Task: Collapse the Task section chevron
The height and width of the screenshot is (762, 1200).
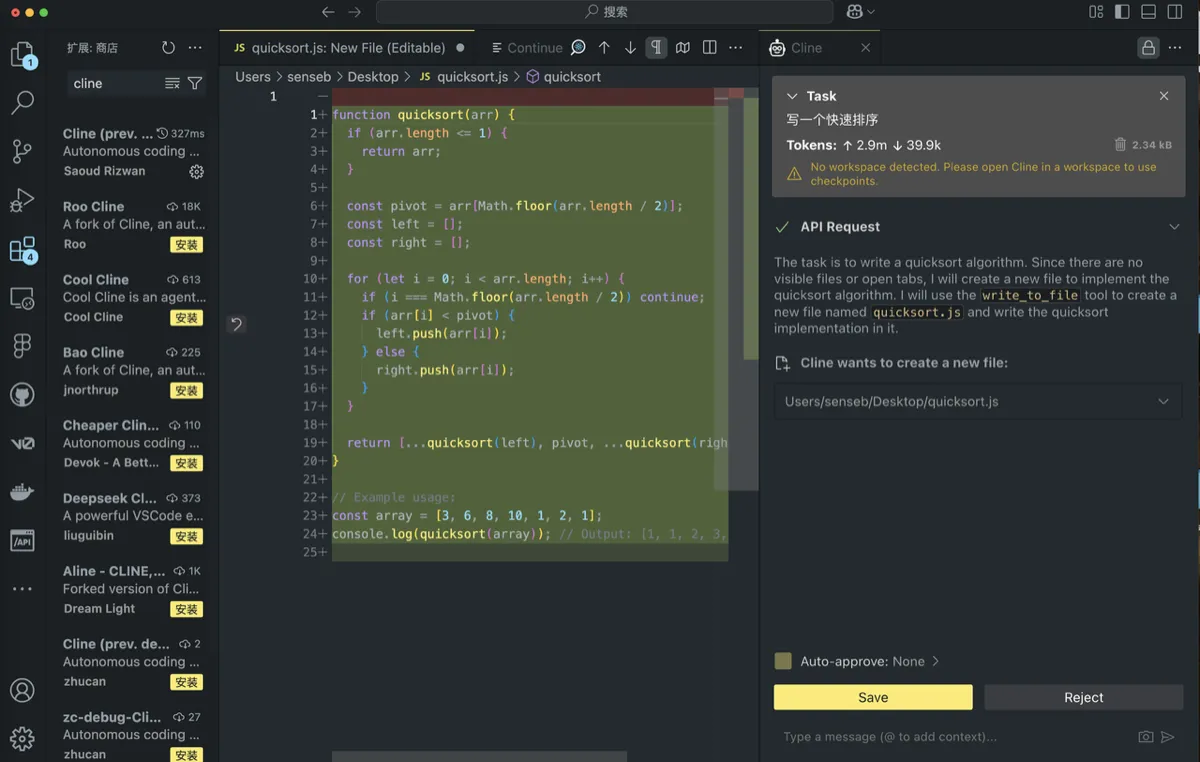Action: [x=792, y=96]
